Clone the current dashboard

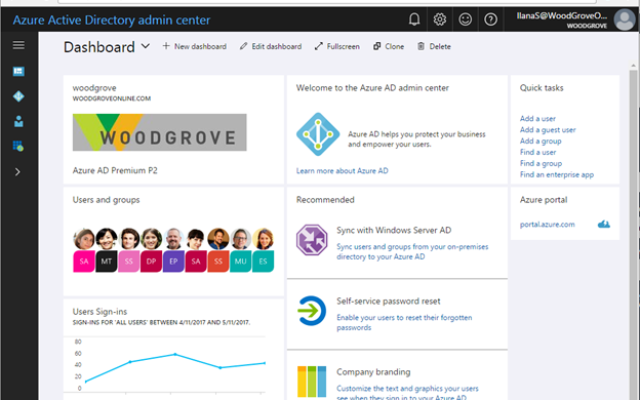point(389,47)
